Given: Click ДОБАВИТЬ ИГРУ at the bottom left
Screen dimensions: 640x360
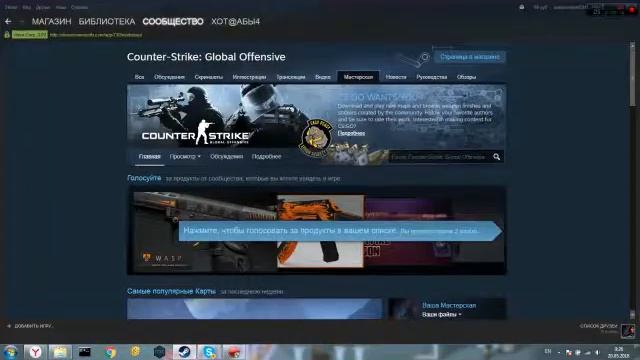Looking at the screenshot, I should click(x=33, y=326).
